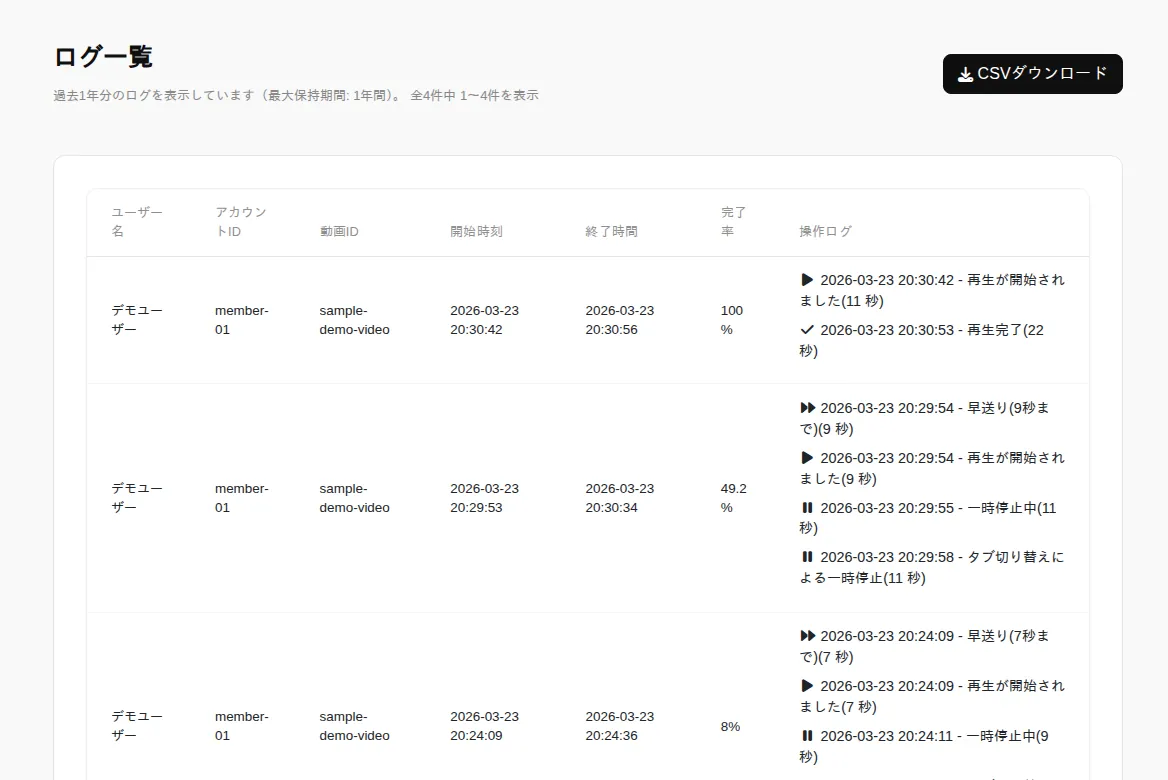Click the アカウントID column header
The image size is (1168, 780).
(241, 222)
